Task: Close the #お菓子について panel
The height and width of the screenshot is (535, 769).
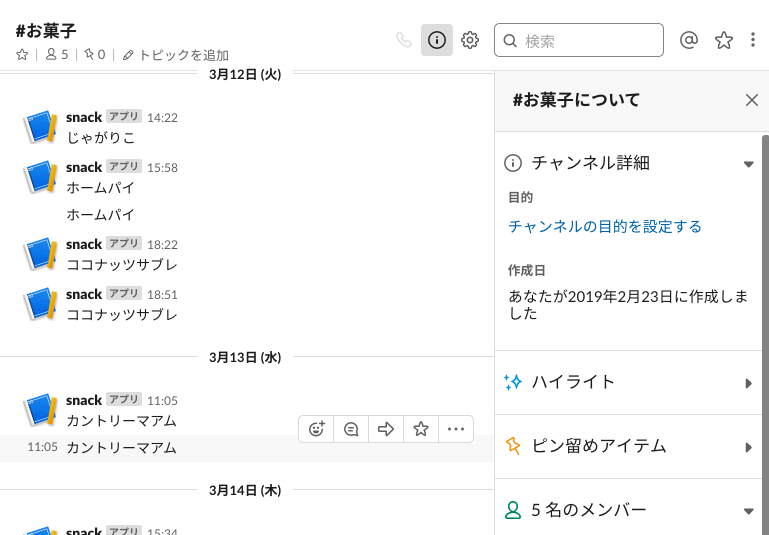Action: click(x=751, y=100)
